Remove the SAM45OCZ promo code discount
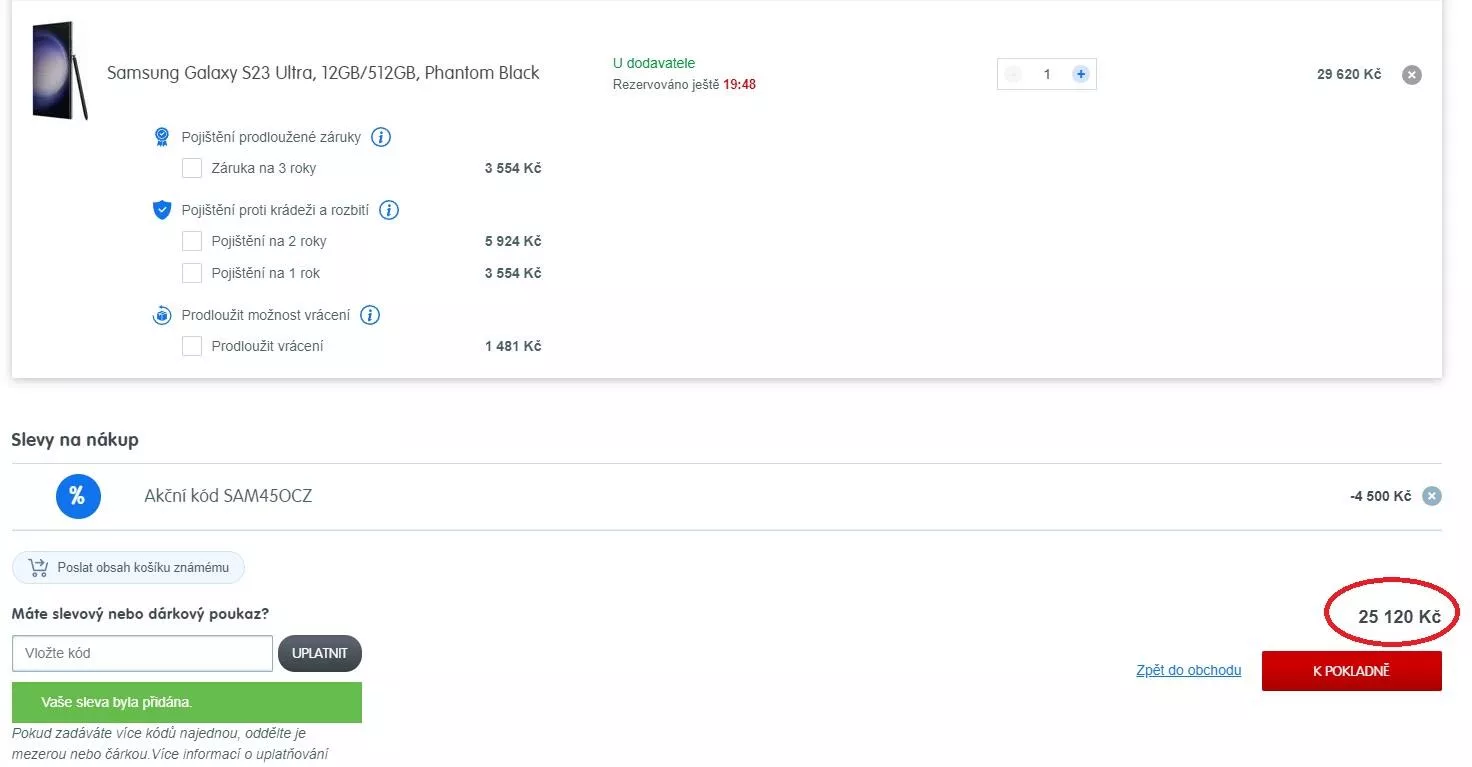The image size is (1472, 767). [1432, 496]
